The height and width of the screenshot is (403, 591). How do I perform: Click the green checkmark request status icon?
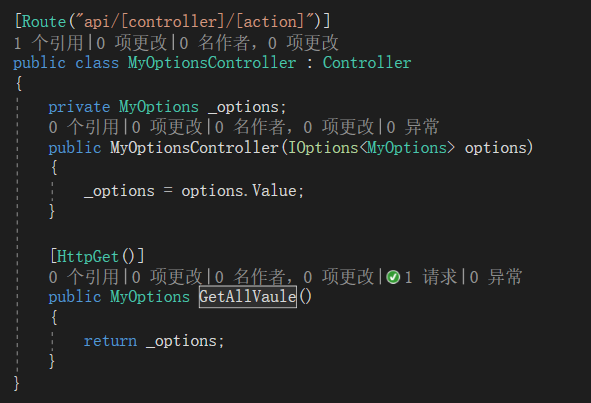pyautogui.click(x=393, y=277)
